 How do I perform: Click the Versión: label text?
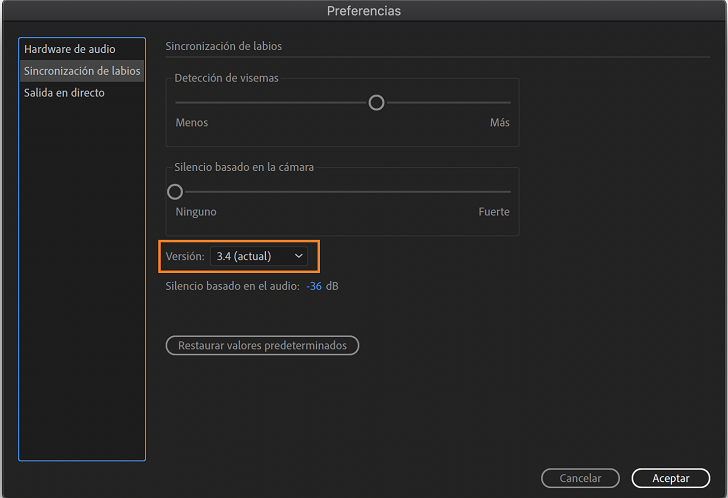click(x=185, y=256)
